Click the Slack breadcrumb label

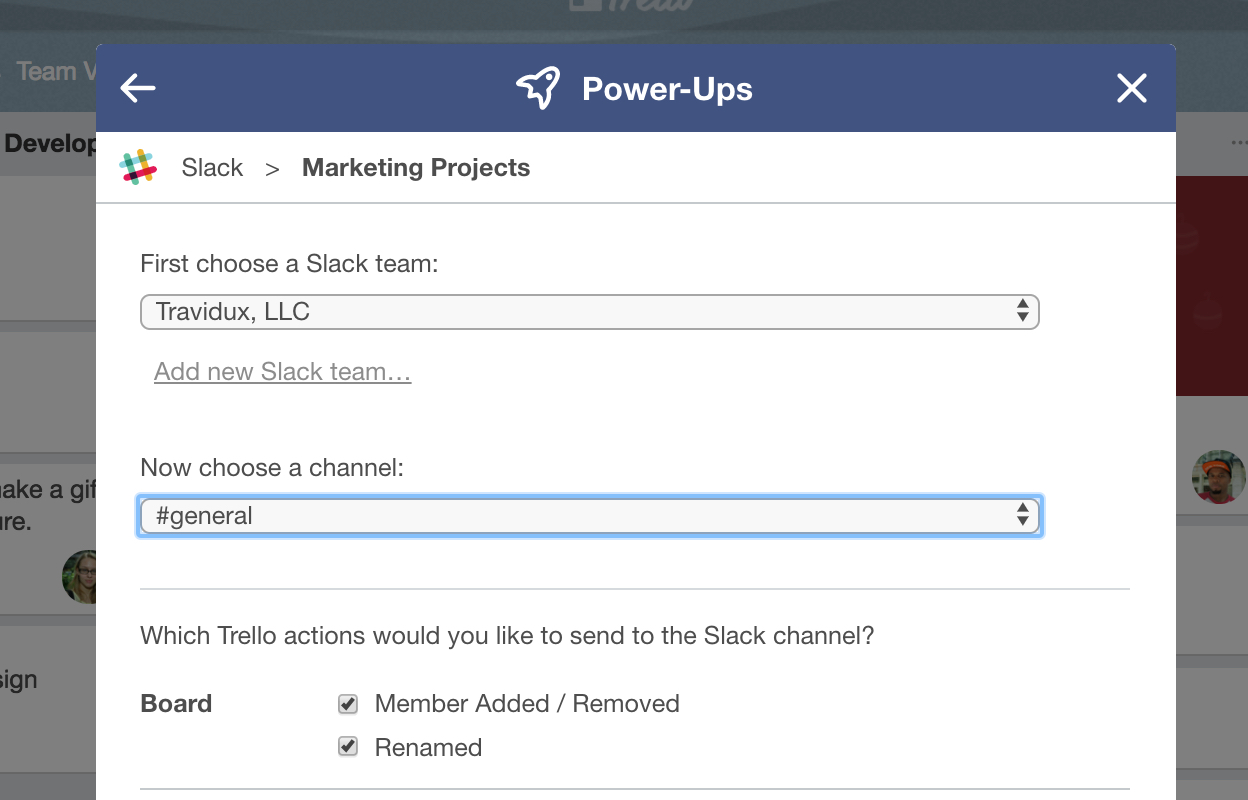[x=212, y=167]
